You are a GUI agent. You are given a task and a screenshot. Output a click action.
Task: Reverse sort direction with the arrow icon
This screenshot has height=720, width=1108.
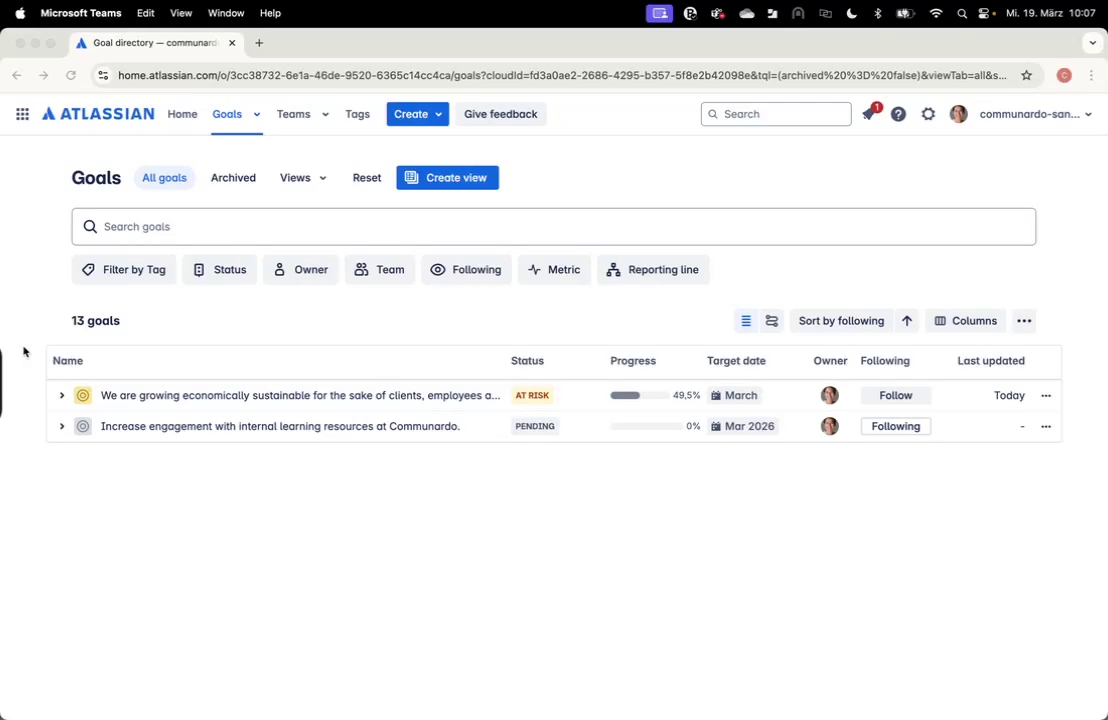907,321
